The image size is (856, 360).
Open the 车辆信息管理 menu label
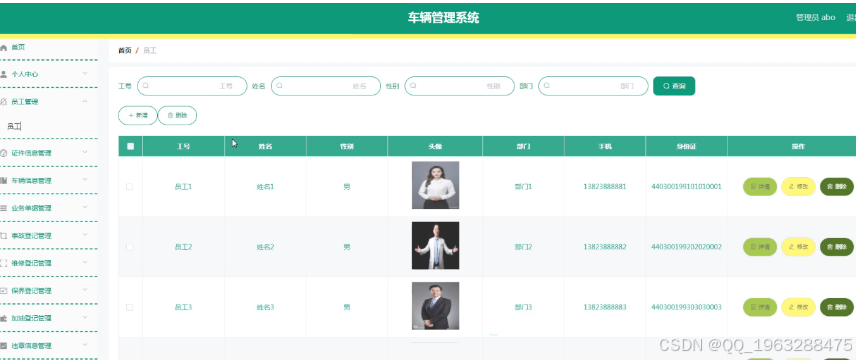31,180
